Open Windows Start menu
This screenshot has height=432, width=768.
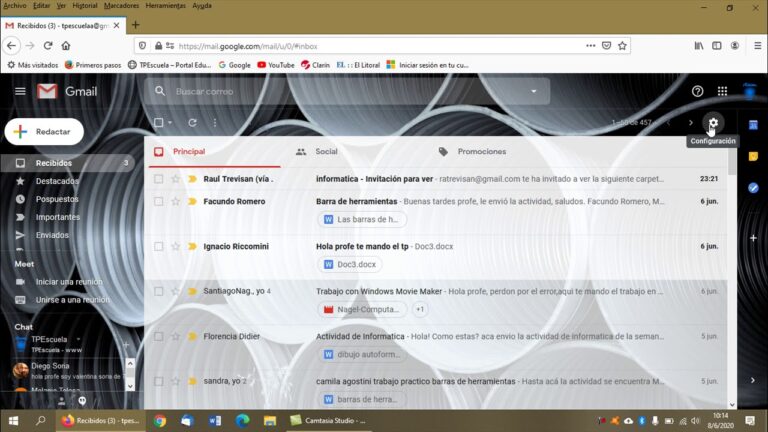[13, 420]
